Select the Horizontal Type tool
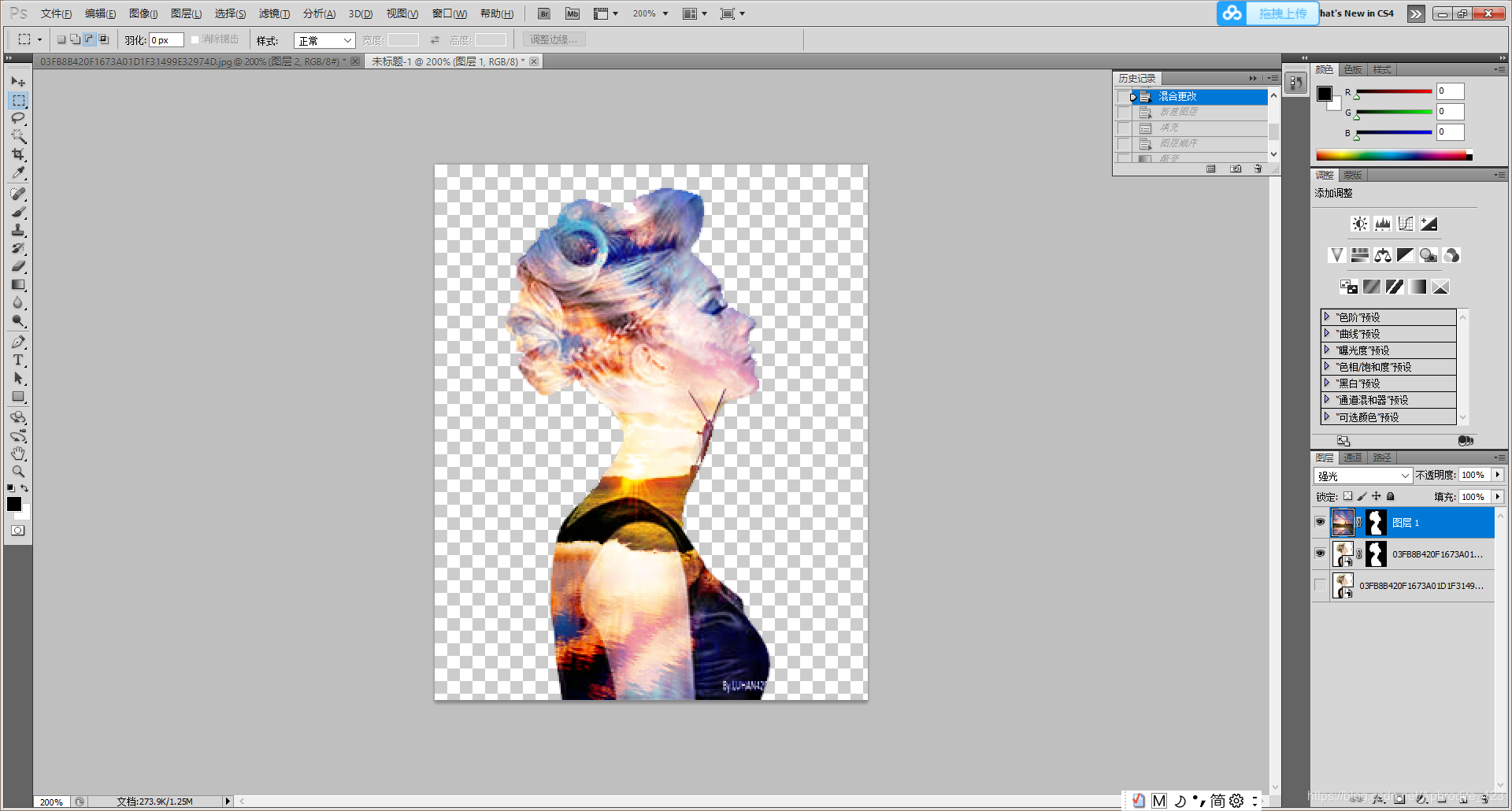Image resolution: width=1512 pixels, height=811 pixels. (18, 360)
